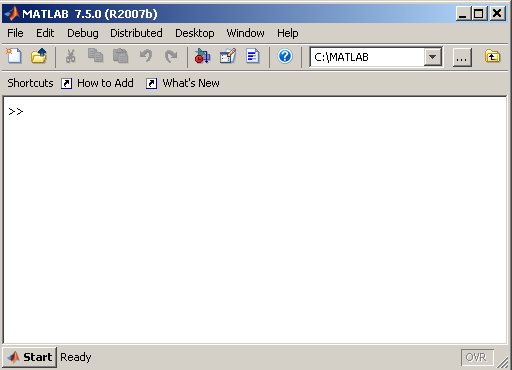
Task: Launch Simulink from toolbar icon
Action: click(202, 56)
